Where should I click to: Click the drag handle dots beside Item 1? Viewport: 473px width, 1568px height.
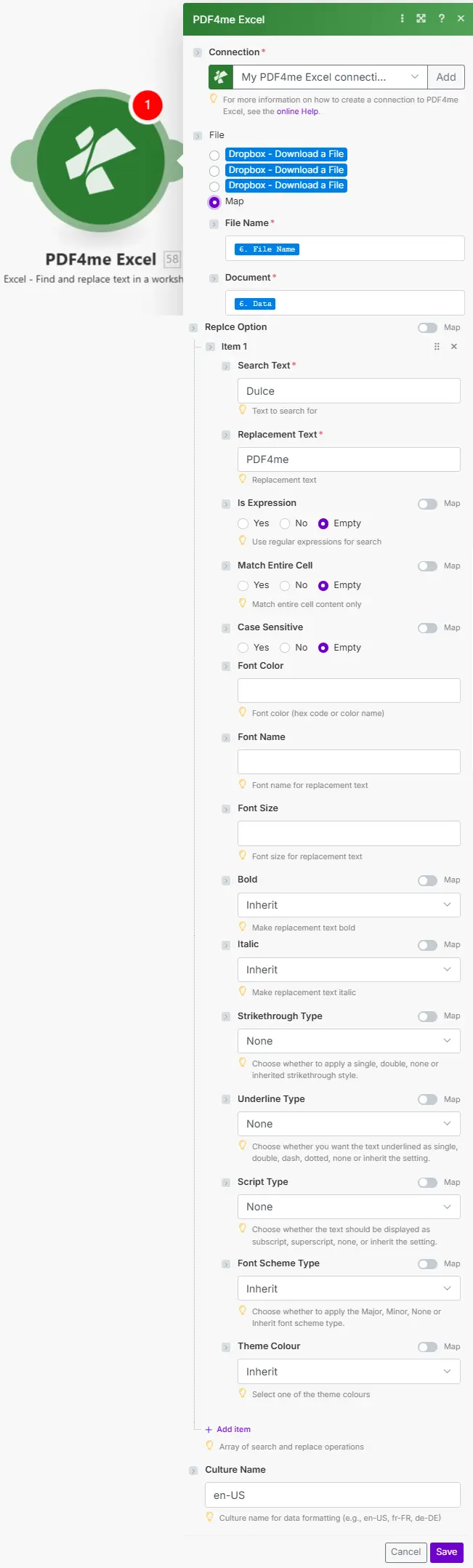coord(437,347)
